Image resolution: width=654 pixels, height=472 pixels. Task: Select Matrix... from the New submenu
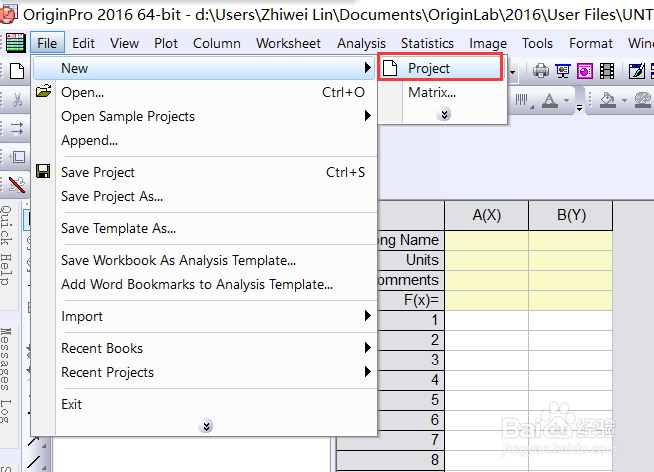[x=441, y=92]
